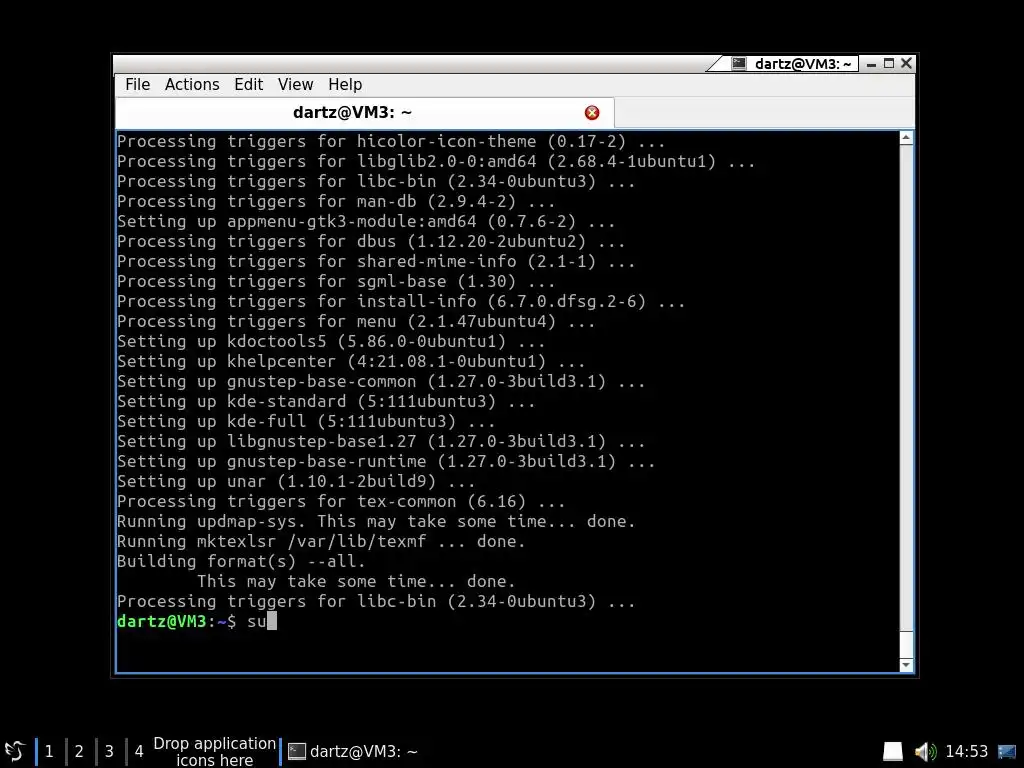Click the window title dartz@VM3: ~
1024x768 pixels.
(803, 63)
